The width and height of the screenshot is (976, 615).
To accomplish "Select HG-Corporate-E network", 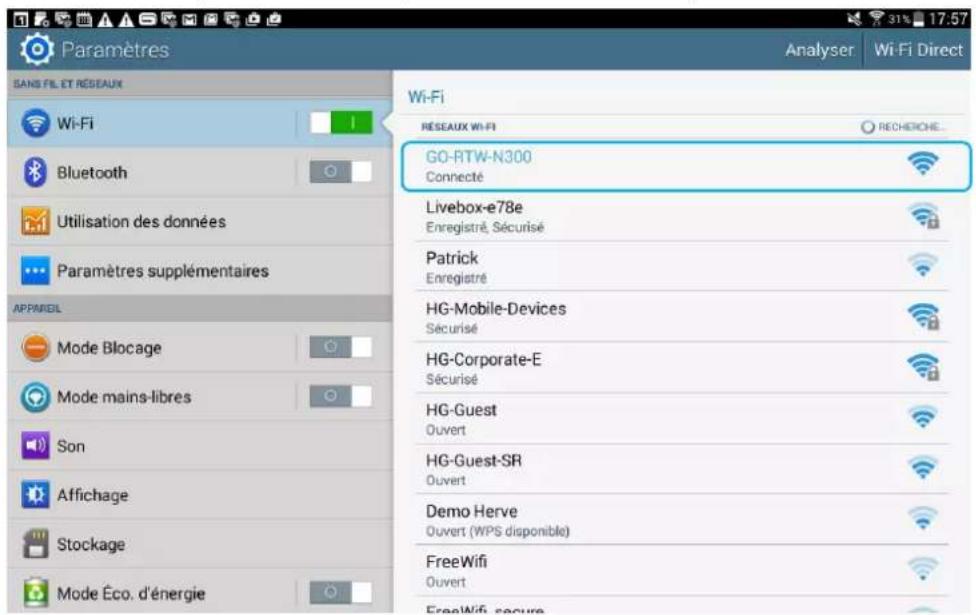I will pyautogui.click(x=682, y=369).
